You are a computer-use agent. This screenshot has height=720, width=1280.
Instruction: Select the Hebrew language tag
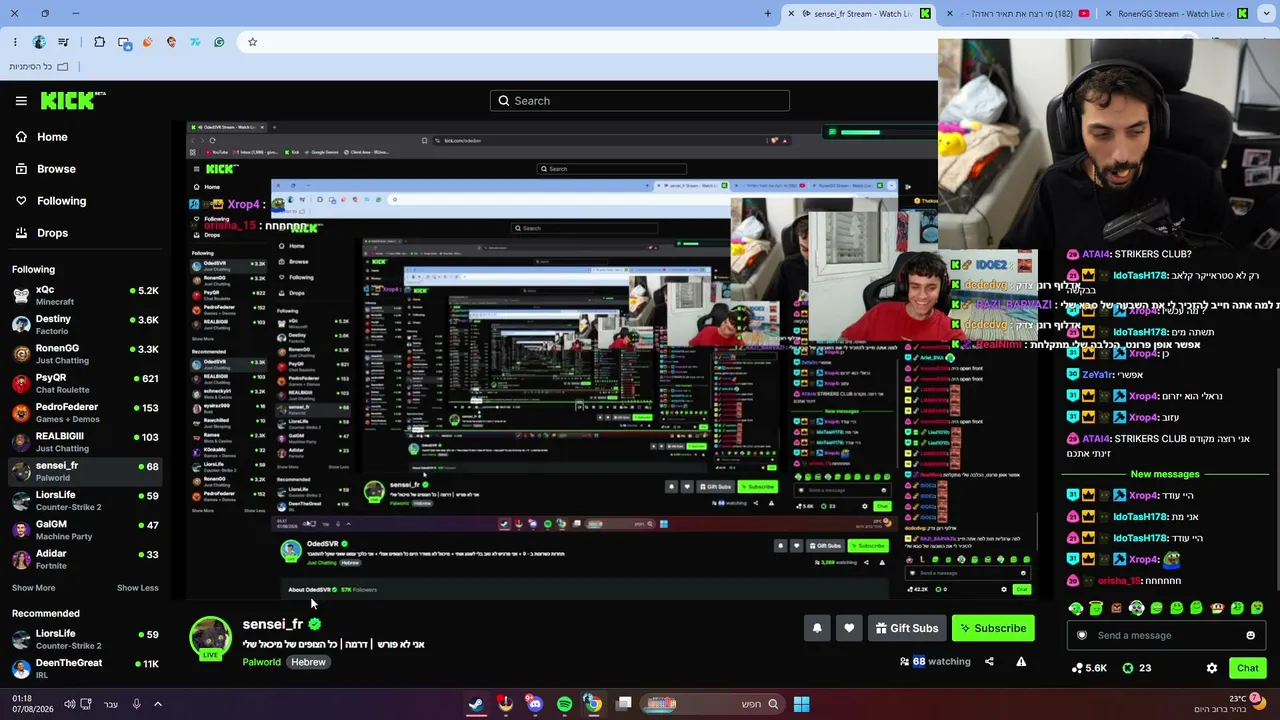click(x=308, y=662)
